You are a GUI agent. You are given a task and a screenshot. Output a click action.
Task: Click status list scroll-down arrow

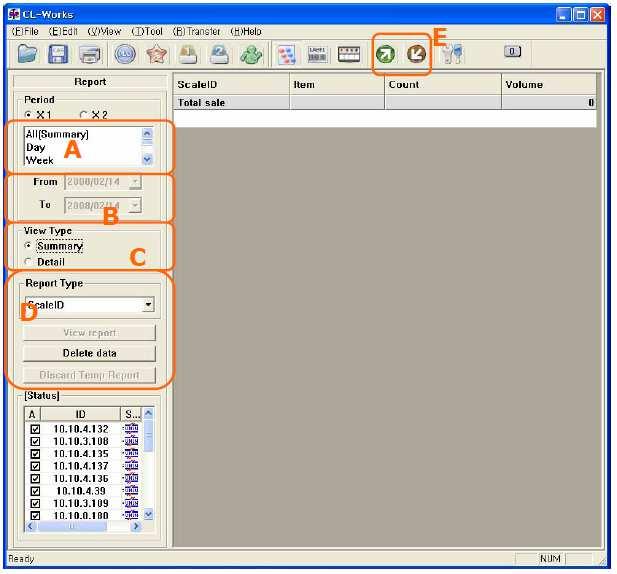tap(148, 514)
